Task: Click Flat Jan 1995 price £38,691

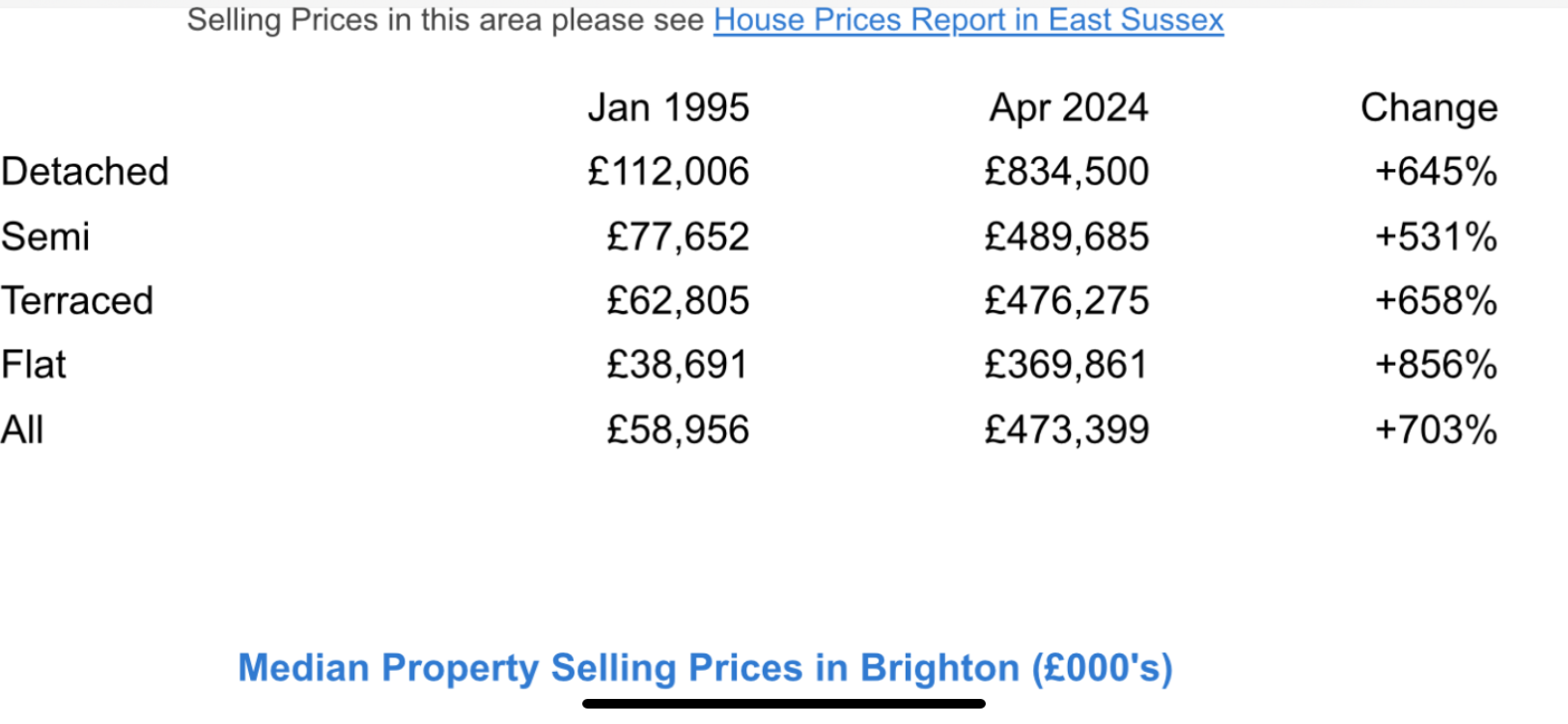Action: (x=678, y=365)
